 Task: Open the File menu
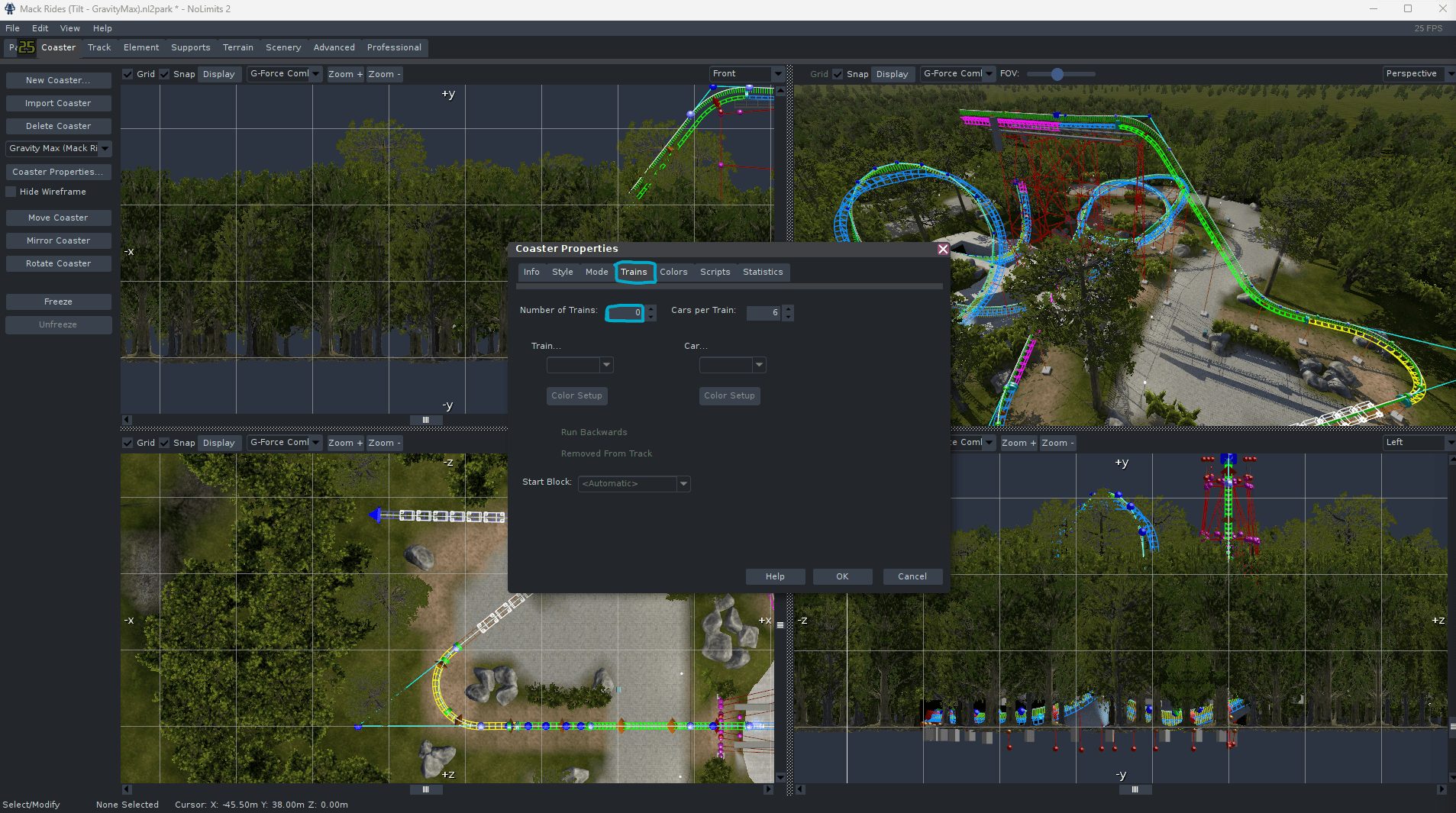pyautogui.click(x=12, y=28)
